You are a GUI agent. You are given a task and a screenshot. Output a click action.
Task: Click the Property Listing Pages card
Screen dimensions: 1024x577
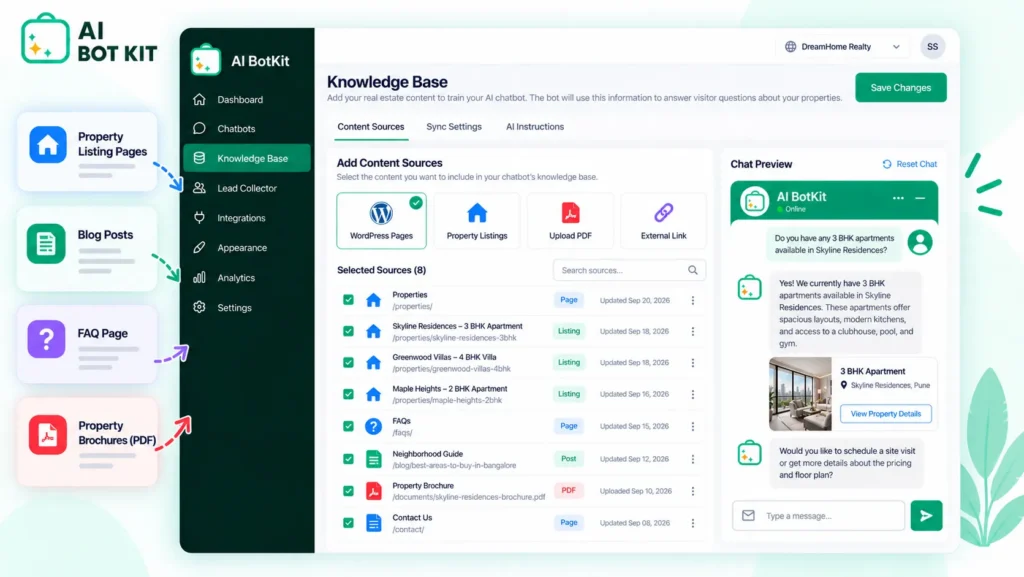click(88, 151)
